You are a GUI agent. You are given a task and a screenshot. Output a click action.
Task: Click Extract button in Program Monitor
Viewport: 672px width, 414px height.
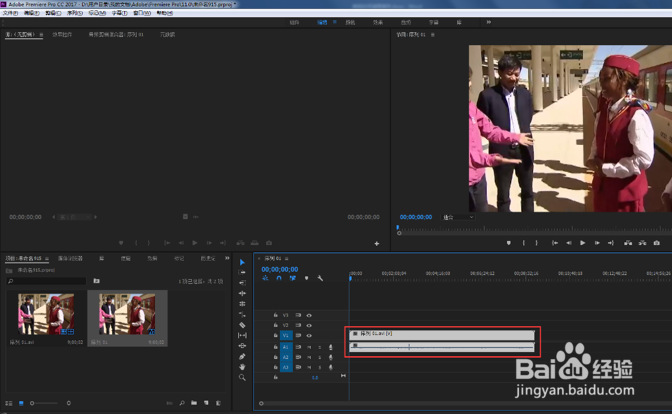tap(642, 243)
